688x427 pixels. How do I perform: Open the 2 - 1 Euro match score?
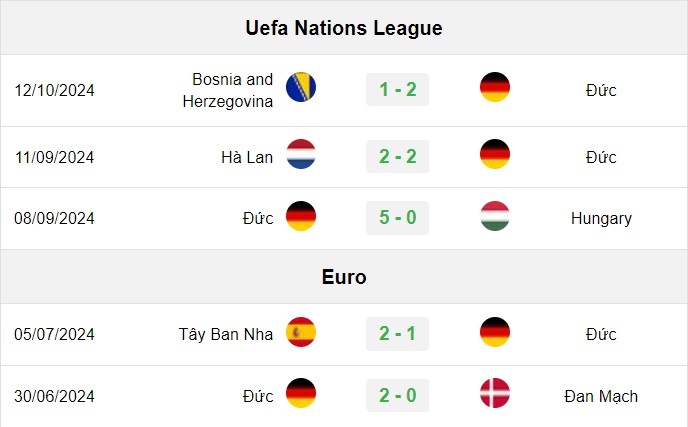(x=398, y=334)
